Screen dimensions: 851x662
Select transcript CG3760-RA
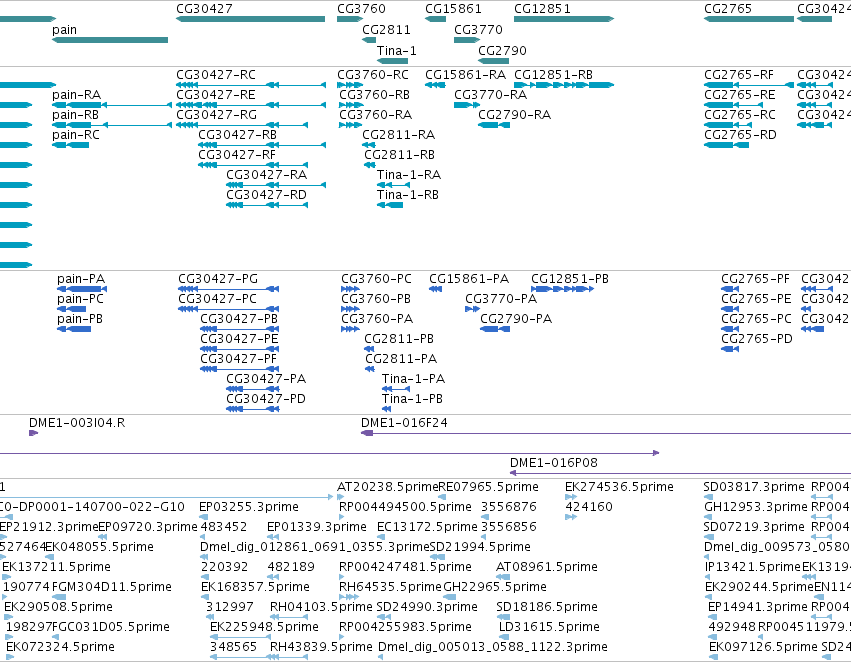tap(351, 125)
